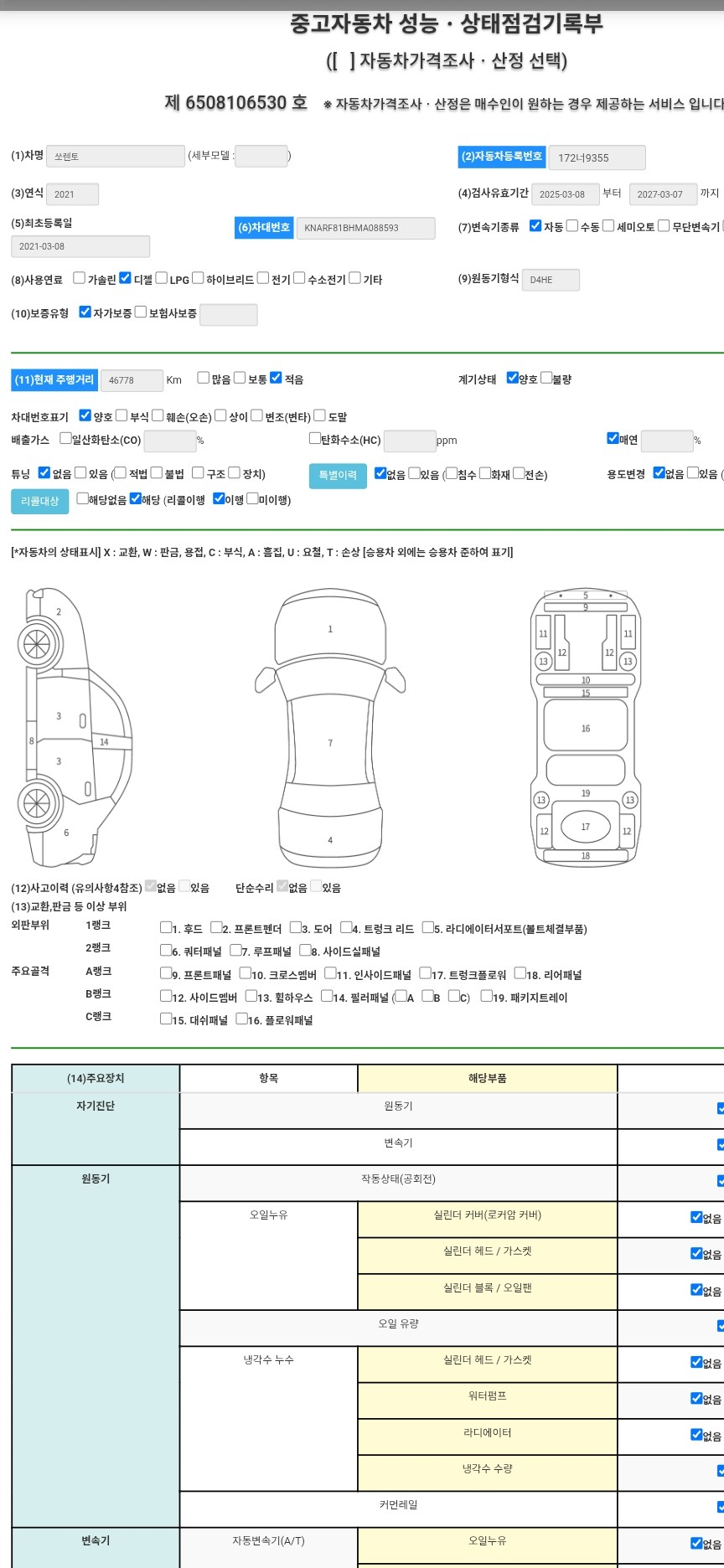Click the 특별이력 button

(338, 475)
